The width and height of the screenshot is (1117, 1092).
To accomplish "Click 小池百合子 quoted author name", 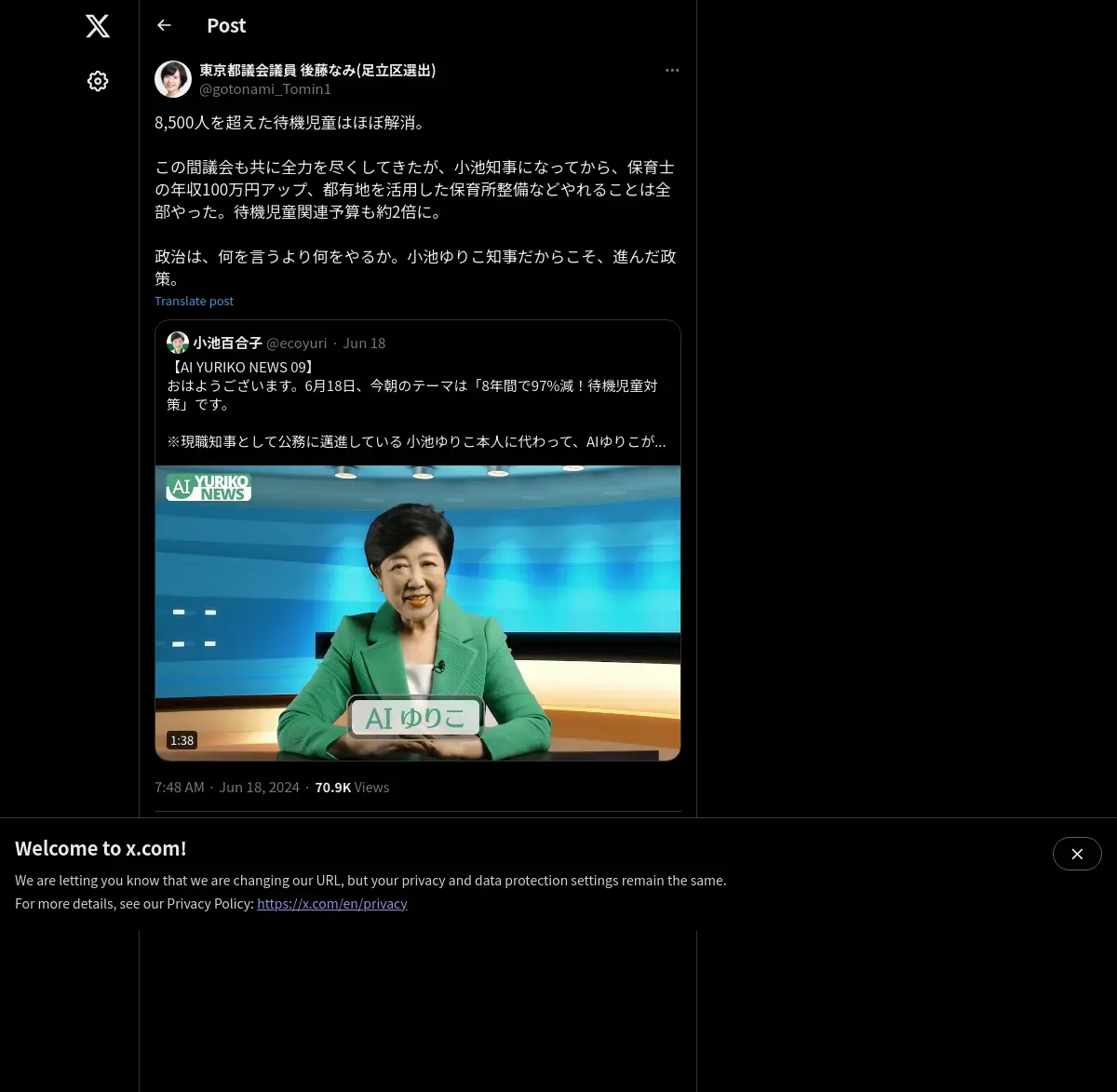I will (x=228, y=343).
